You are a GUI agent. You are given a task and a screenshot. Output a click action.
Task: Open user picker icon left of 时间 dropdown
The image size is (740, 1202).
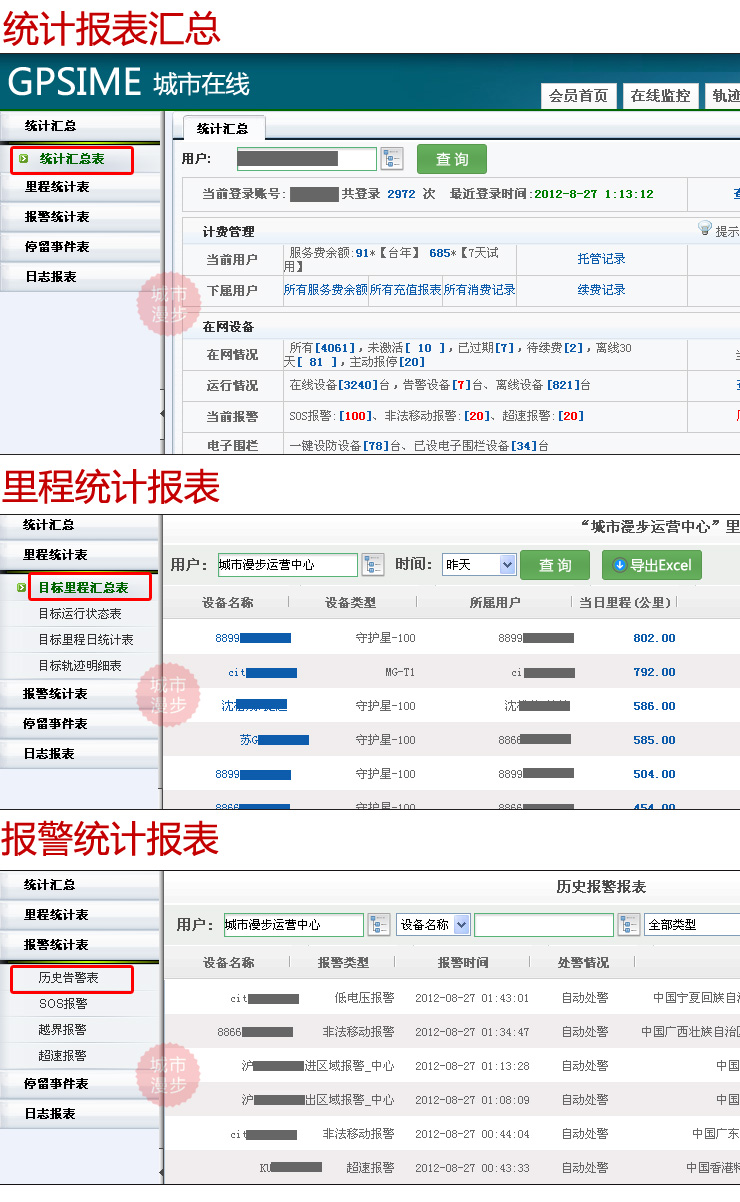point(373,565)
